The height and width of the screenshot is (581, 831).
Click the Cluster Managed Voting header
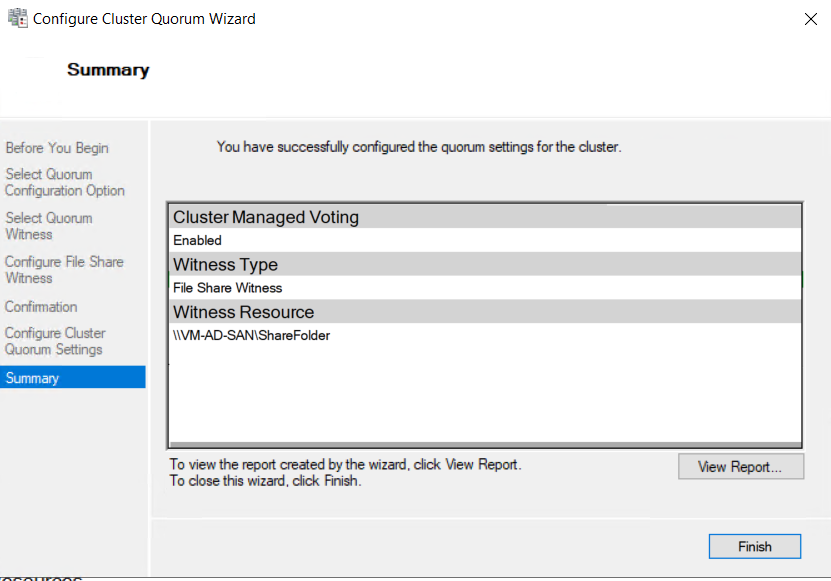click(x=485, y=217)
